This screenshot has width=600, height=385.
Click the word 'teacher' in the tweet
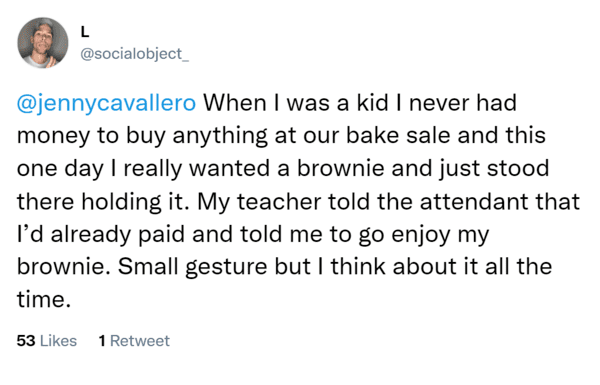(x=279, y=201)
